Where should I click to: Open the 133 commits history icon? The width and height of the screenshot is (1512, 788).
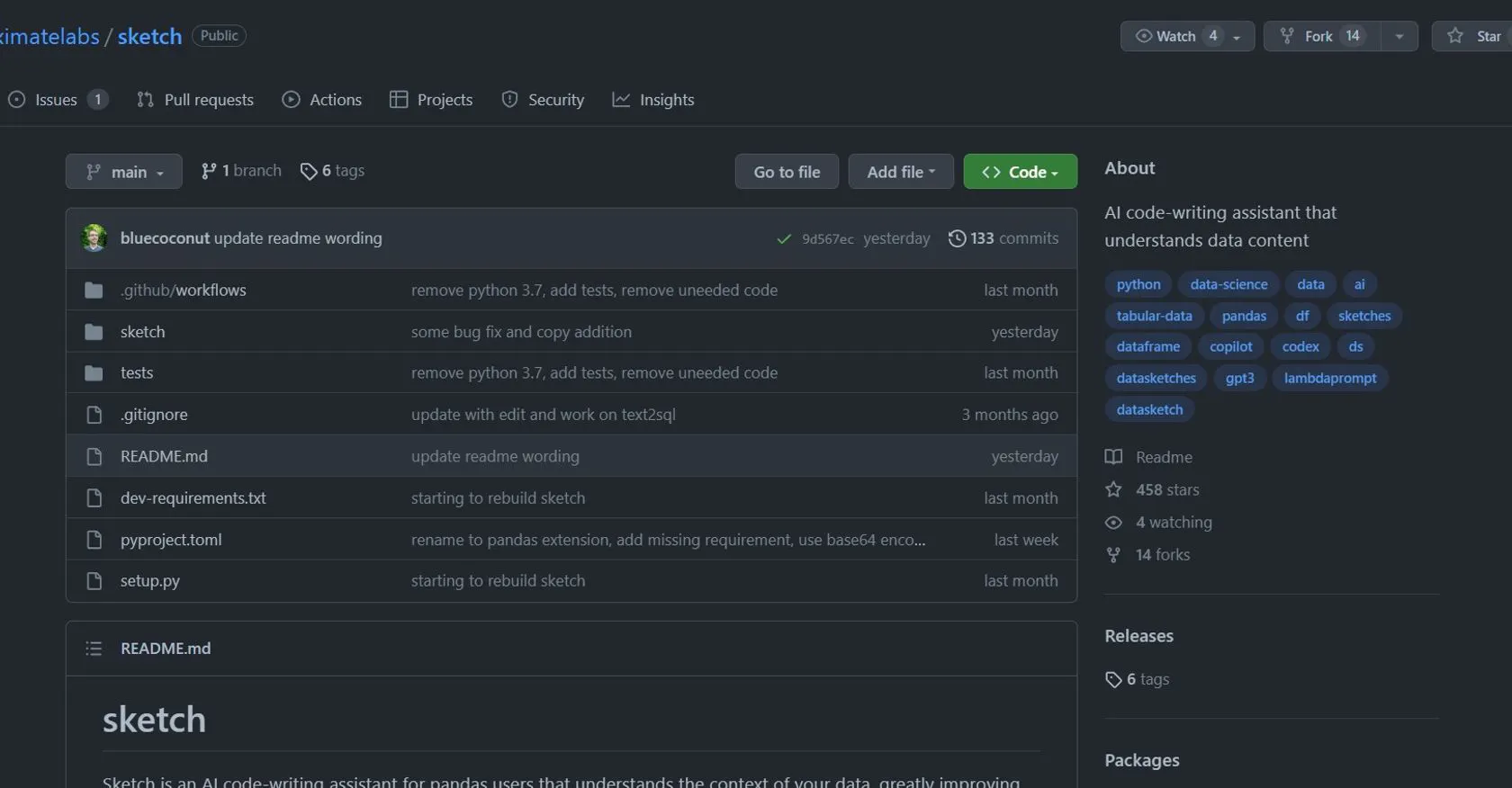(x=957, y=238)
